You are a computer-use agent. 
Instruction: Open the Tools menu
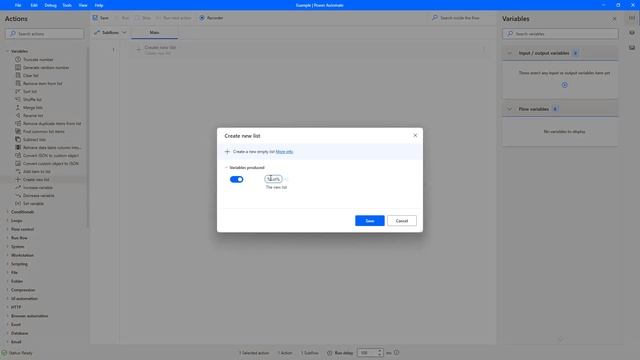click(x=67, y=5)
